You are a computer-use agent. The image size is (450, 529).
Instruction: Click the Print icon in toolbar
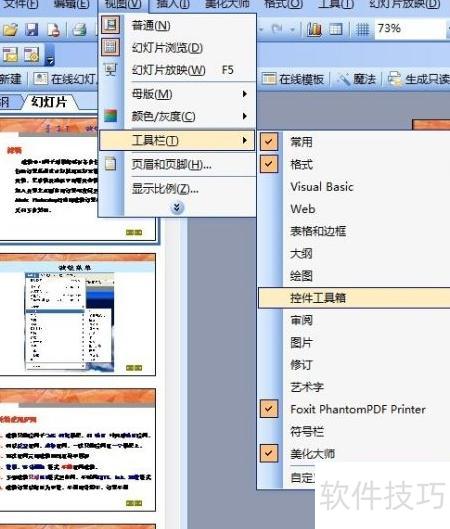coord(80,29)
